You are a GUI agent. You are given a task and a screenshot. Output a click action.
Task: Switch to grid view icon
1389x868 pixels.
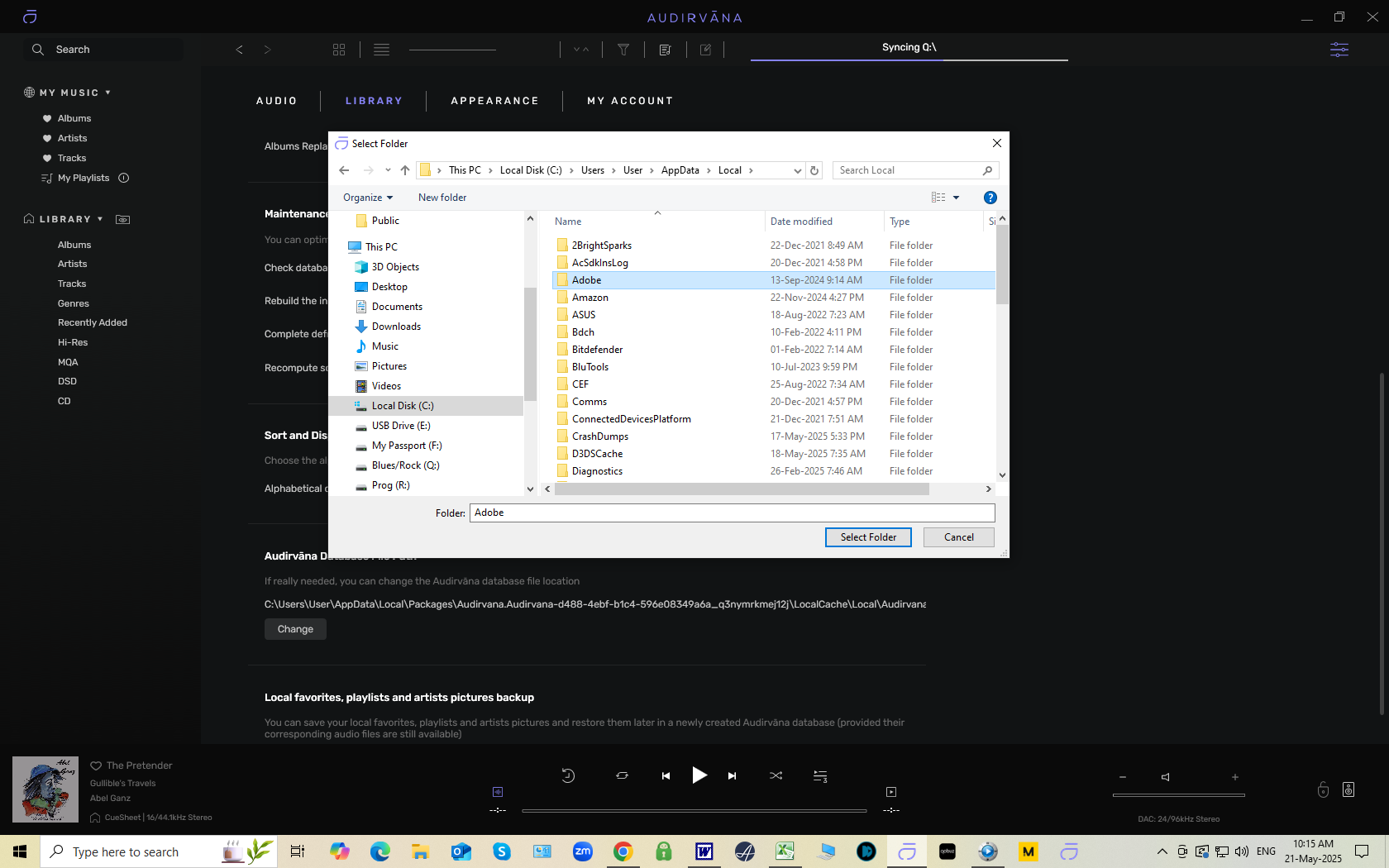[x=339, y=50]
